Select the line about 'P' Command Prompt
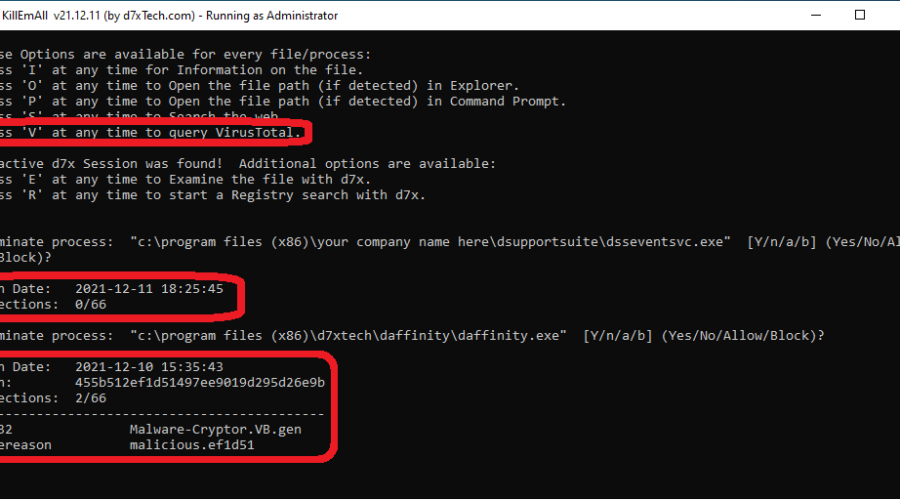Viewport: 900px width, 500px height. coord(283,101)
